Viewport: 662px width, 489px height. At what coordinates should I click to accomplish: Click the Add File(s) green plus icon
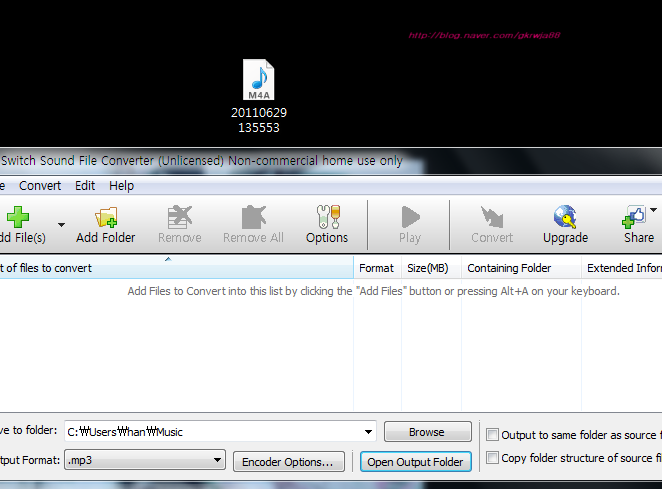(x=18, y=217)
